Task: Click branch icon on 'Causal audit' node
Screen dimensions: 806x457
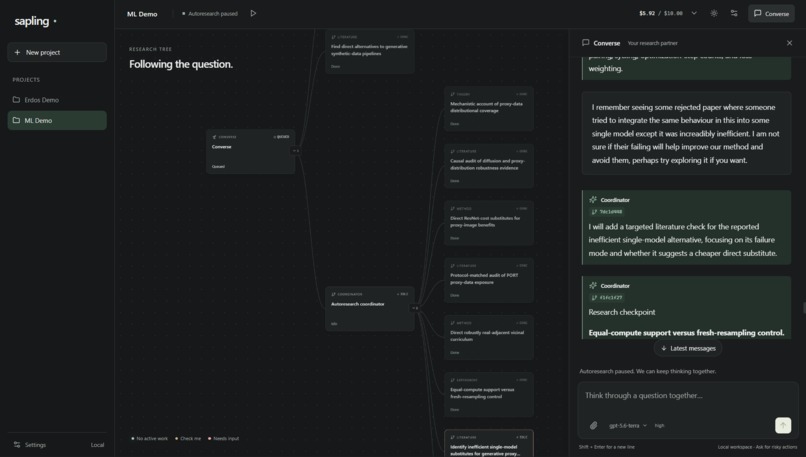Action: (x=453, y=152)
